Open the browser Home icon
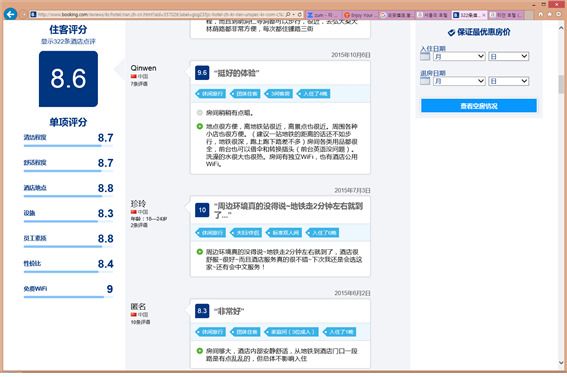567x377 pixels. tap(541, 14)
